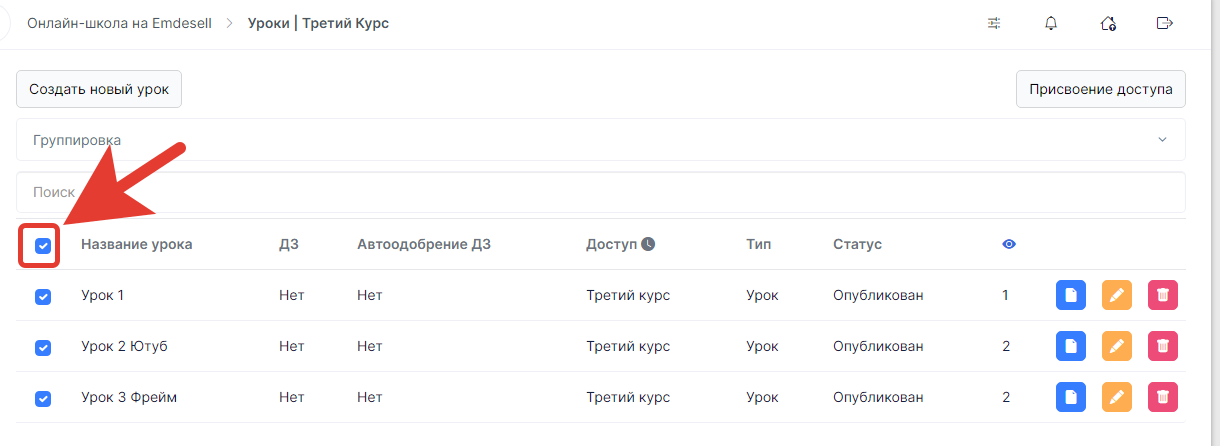Go to Онлайн-школа на Emdesell breadcrumb
1220x446 pixels.
tap(119, 23)
